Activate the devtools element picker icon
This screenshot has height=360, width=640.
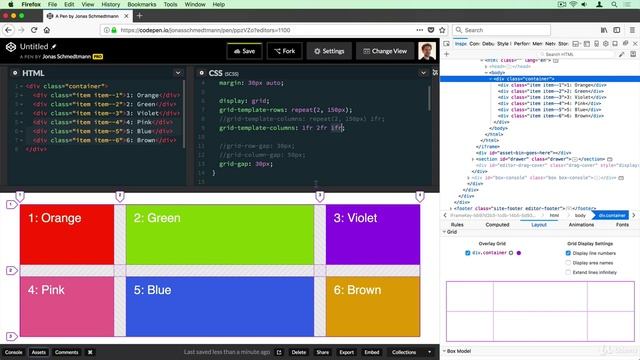(447, 43)
